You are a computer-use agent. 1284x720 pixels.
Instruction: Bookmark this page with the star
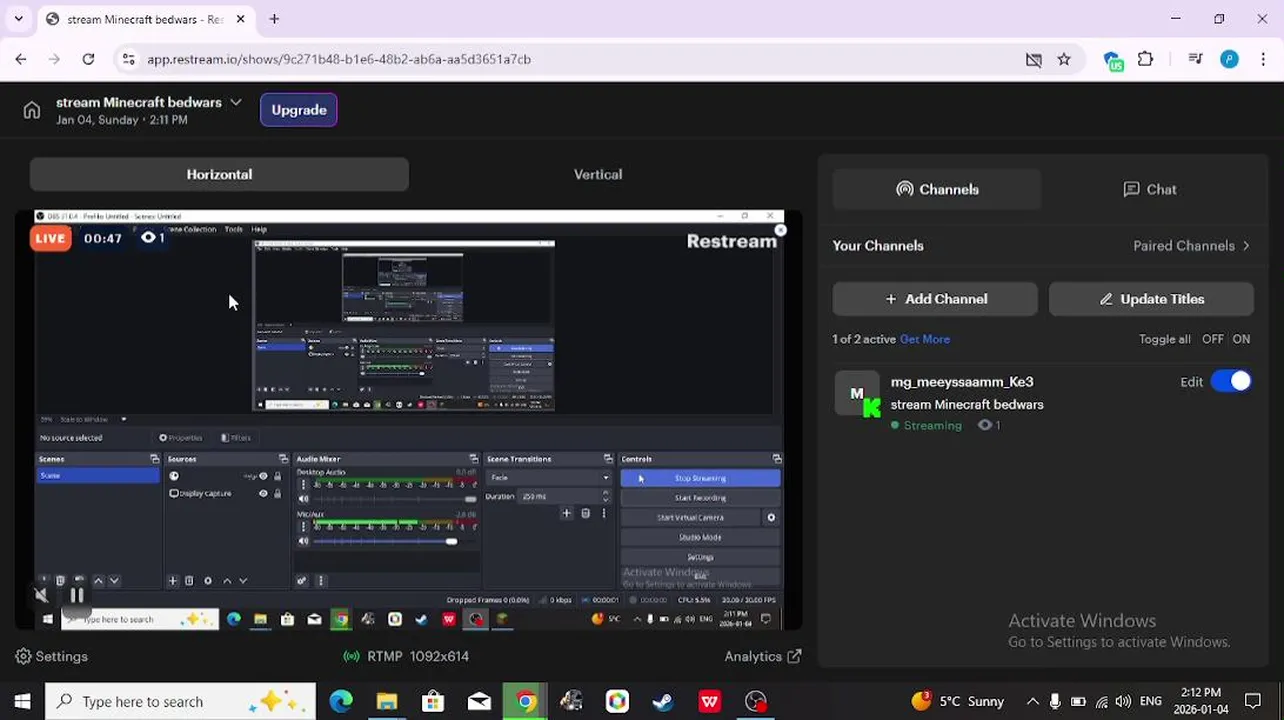tap(1064, 59)
